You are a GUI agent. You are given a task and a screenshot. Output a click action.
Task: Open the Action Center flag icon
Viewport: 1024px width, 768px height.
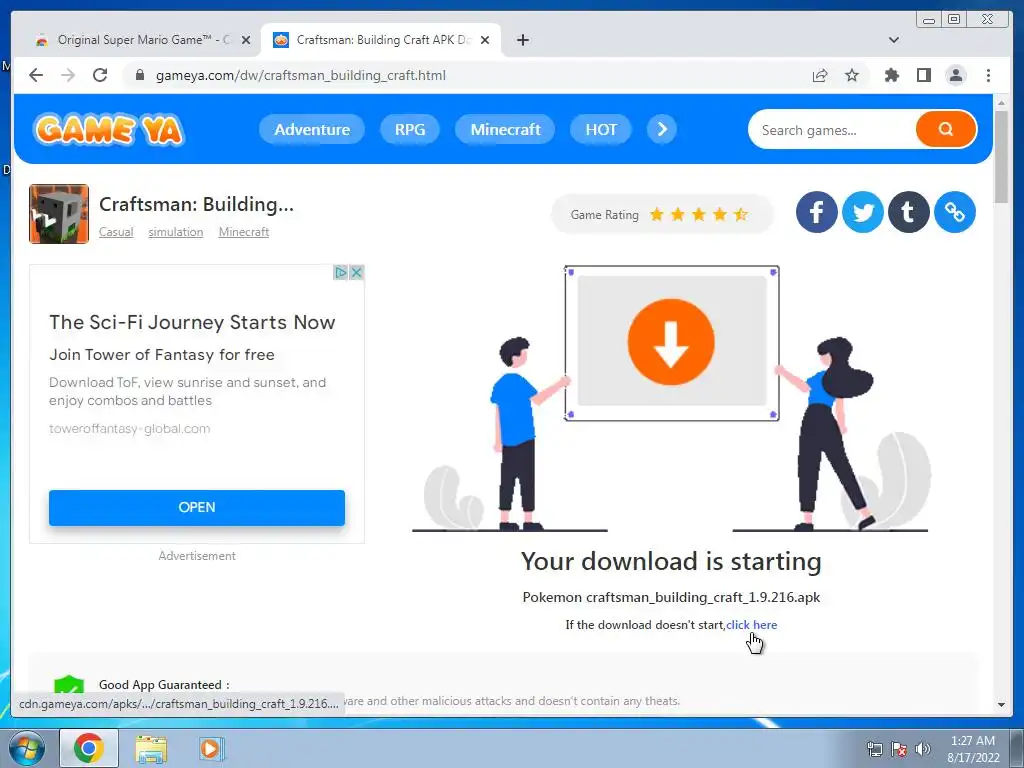point(899,749)
